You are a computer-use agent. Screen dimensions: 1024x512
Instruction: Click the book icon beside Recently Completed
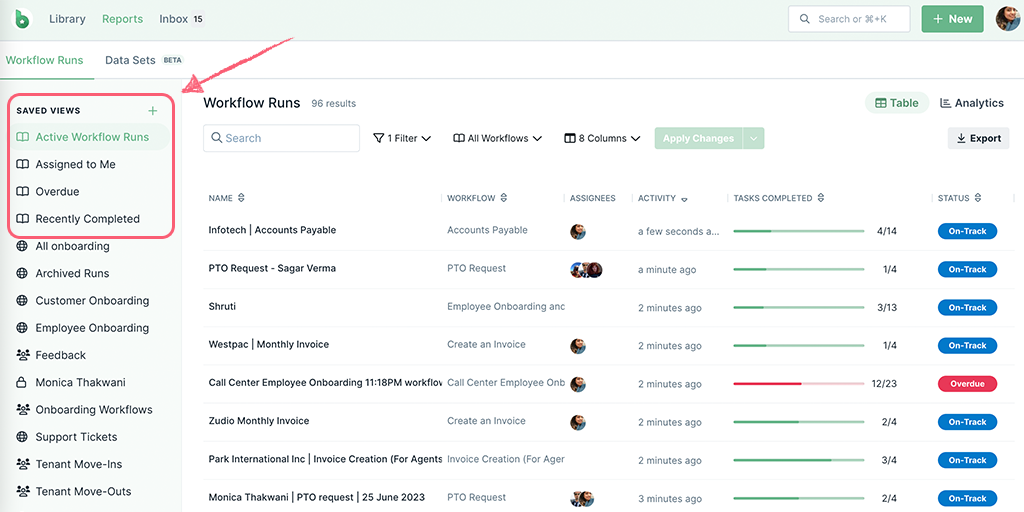[23, 219]
